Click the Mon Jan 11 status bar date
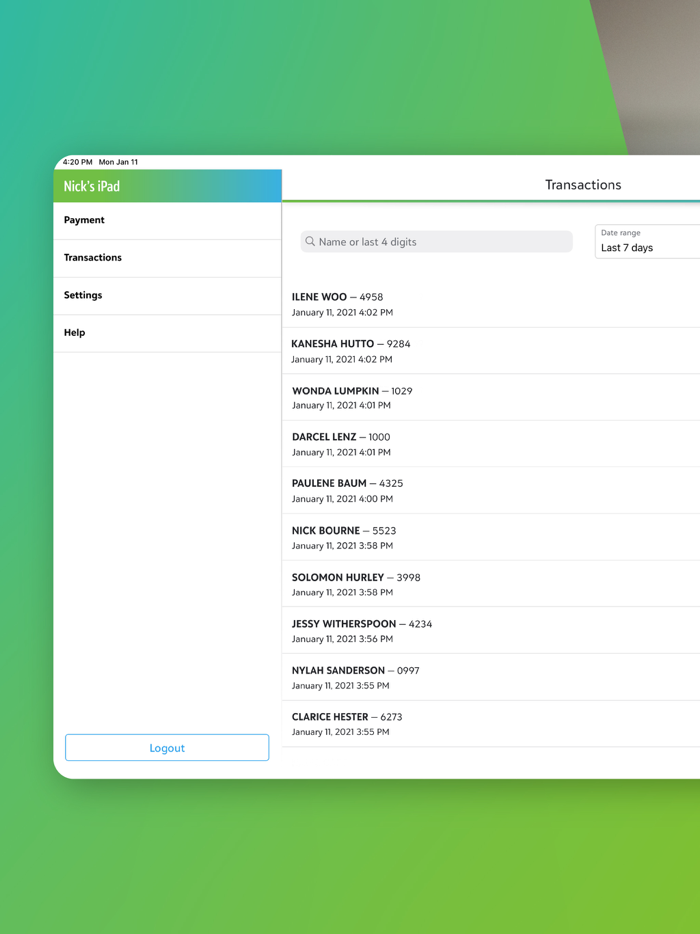 pyautogui.click(x=118, y=162)
